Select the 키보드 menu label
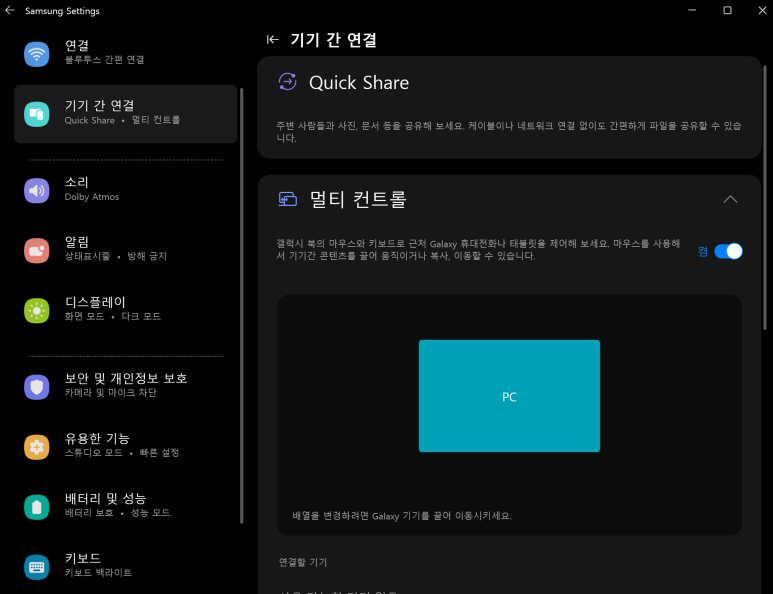773x594 pixels. [x=83, y=559]
